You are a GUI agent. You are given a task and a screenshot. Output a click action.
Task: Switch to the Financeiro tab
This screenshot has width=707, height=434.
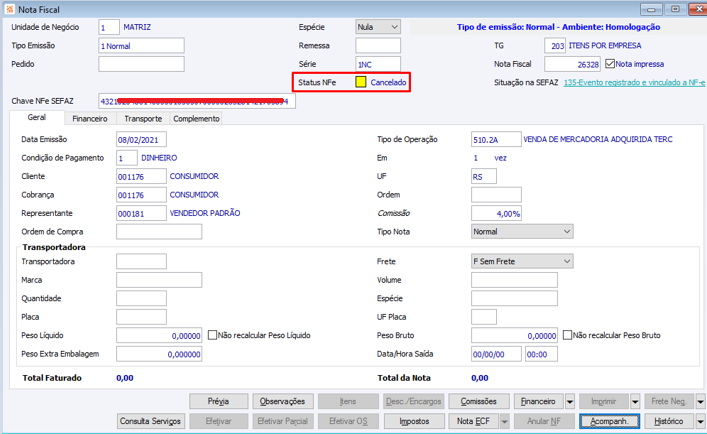[90, 119]
